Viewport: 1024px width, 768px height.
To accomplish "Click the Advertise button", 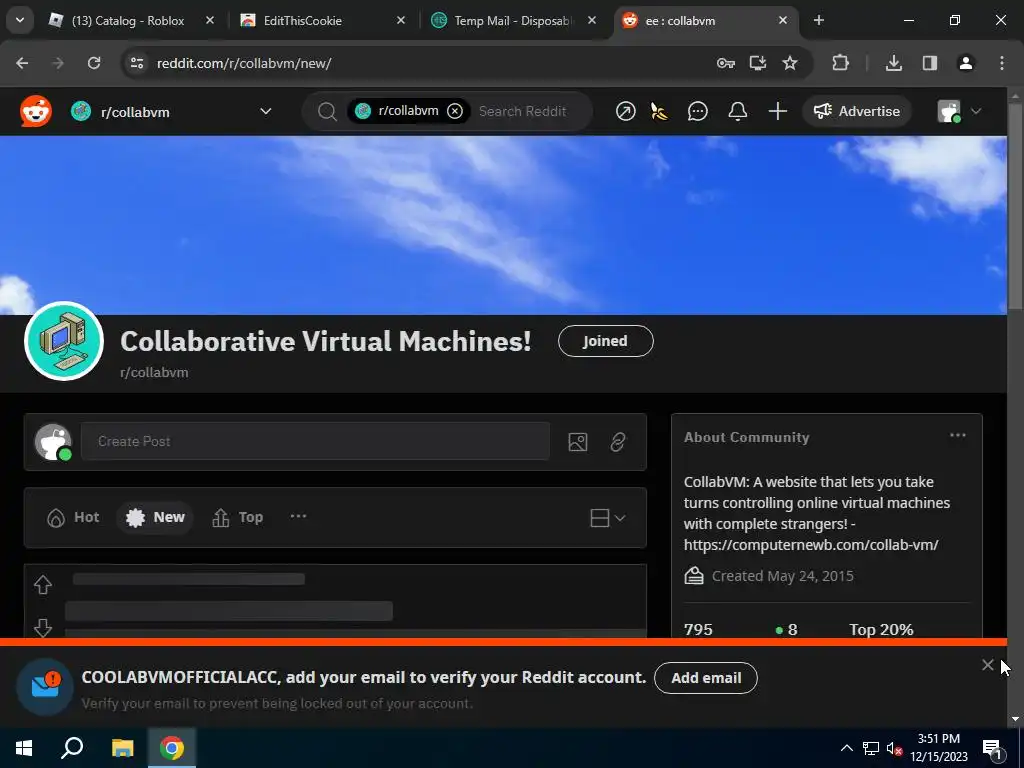I will [857, 112].
